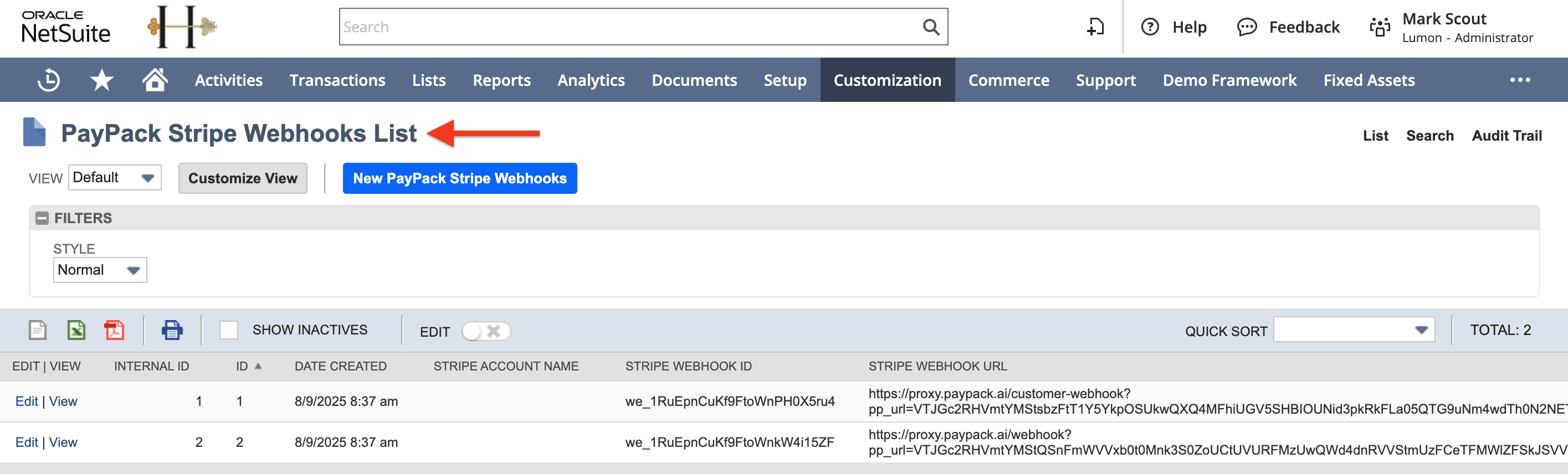Click the Help question mark icon
Screen dimensions: 1568x474
click(x=1150, y=27)
